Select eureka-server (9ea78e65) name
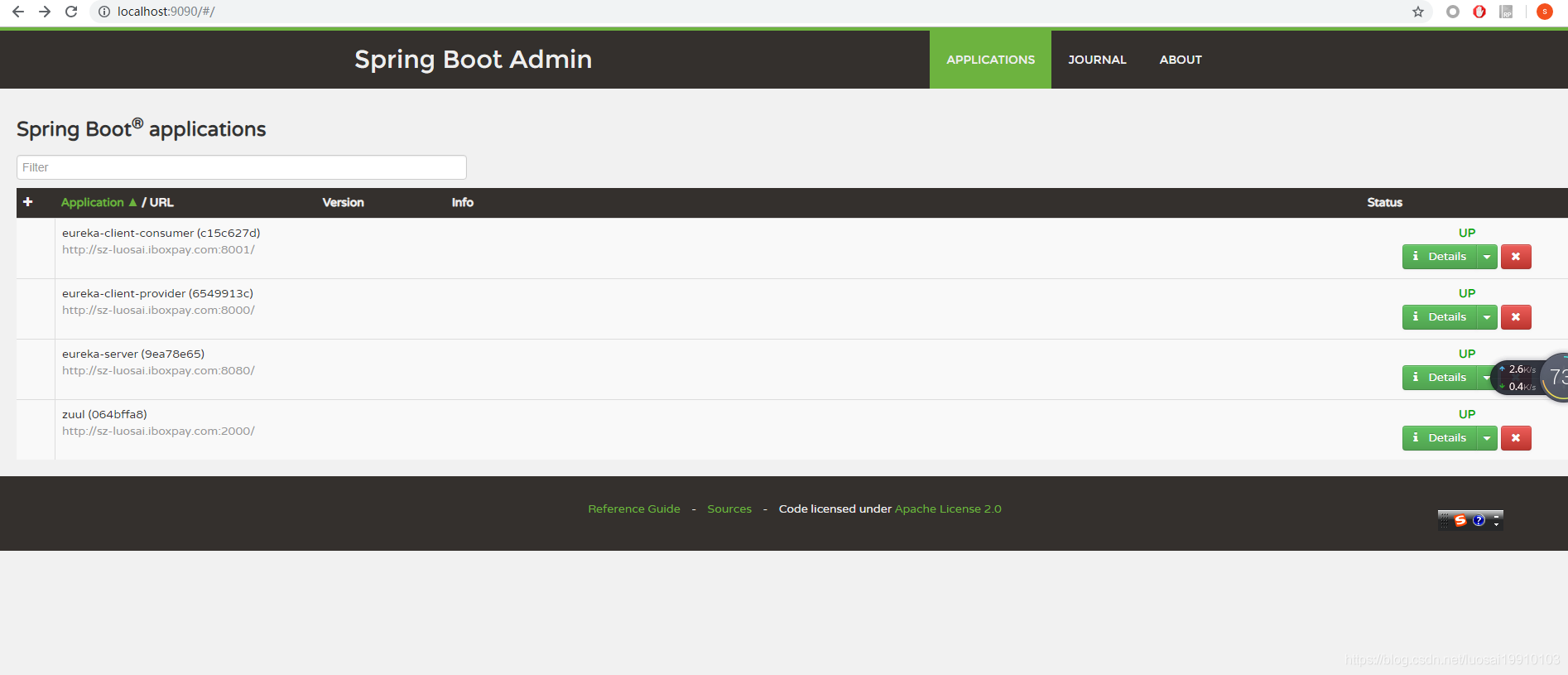The height and width of the screenshot is (675, 1568). [x=133, y=354]
